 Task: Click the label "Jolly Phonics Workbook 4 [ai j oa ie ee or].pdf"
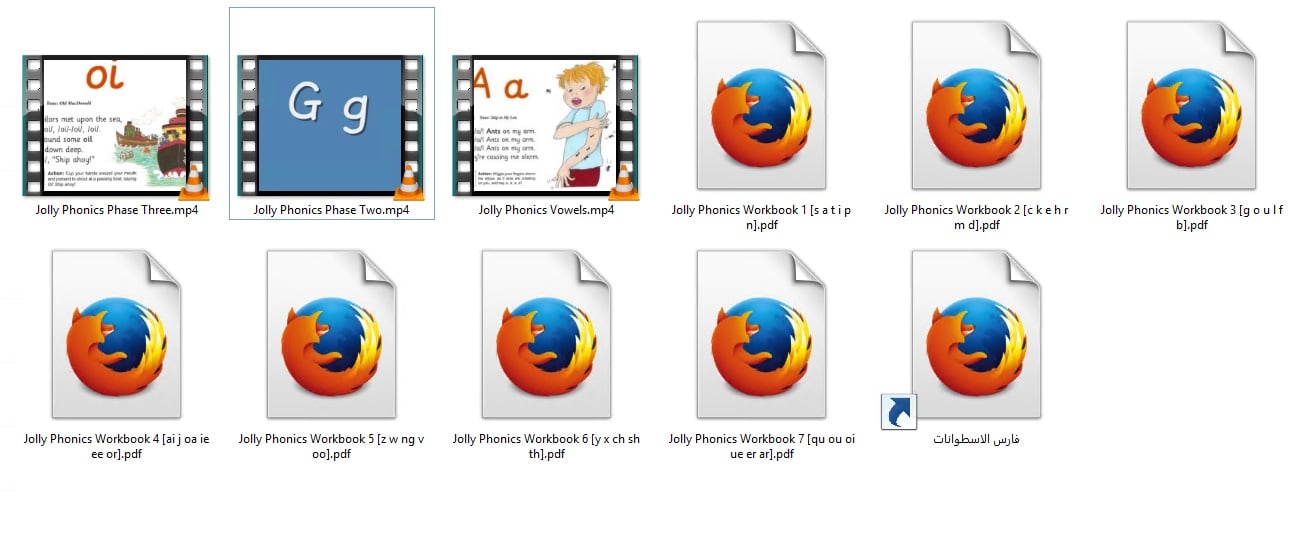[116, 446]
